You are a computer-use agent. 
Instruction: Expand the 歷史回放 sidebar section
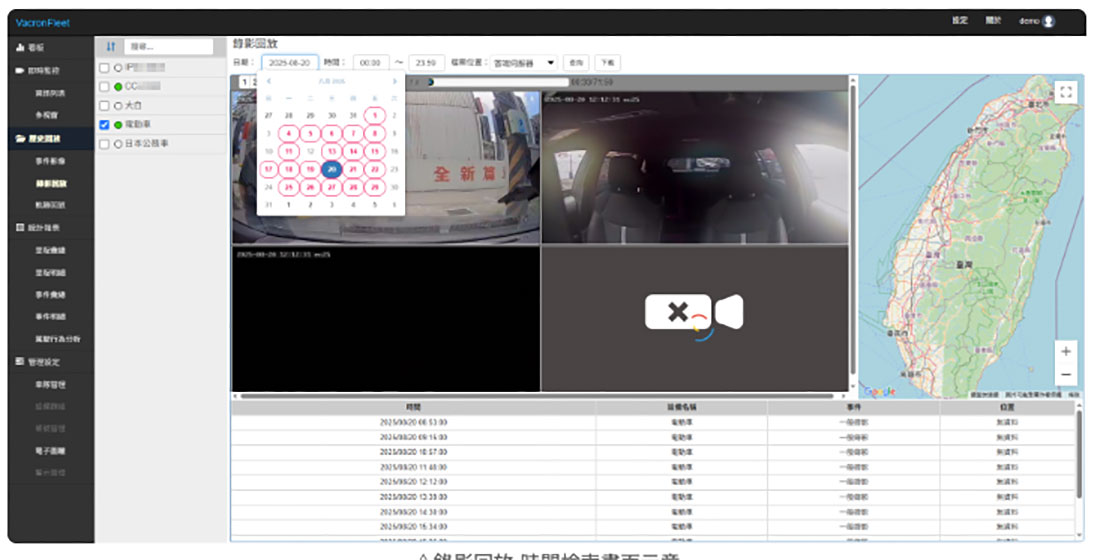click(50, 139)
